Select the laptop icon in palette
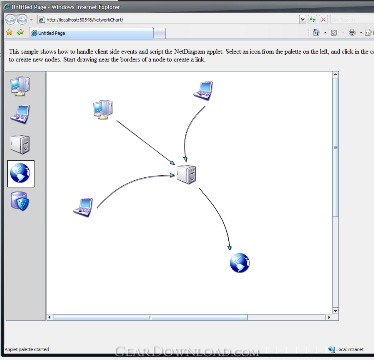 [20, 114]
